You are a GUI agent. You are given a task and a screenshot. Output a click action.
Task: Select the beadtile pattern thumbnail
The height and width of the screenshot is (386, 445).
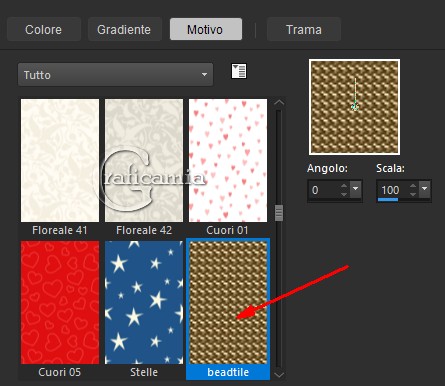[228, 302]
